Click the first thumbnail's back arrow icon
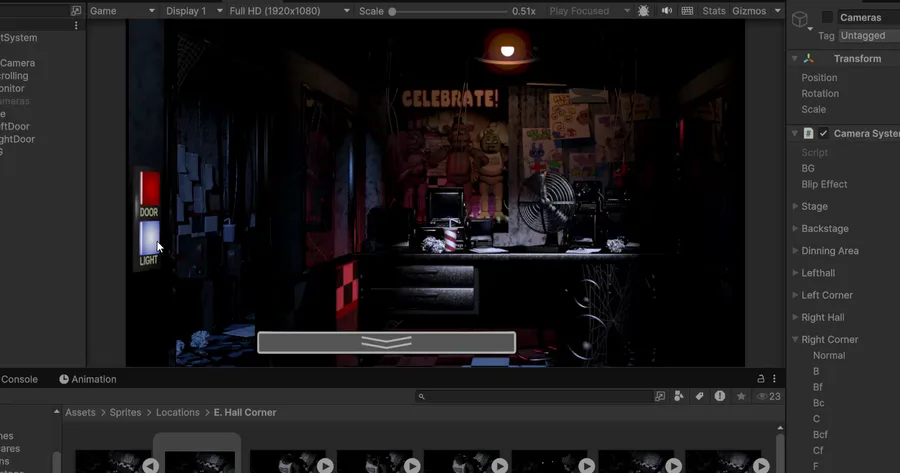The width and height of the screenshot is (900, 473). pos(150,466)
